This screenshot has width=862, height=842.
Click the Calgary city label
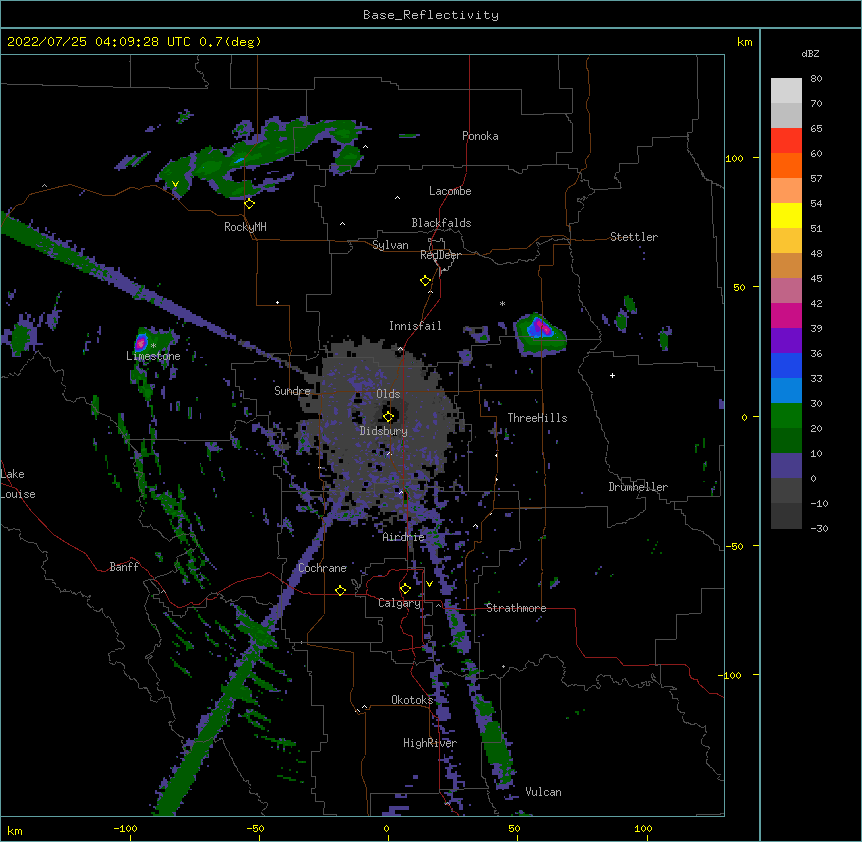click(x=399, y=603)
